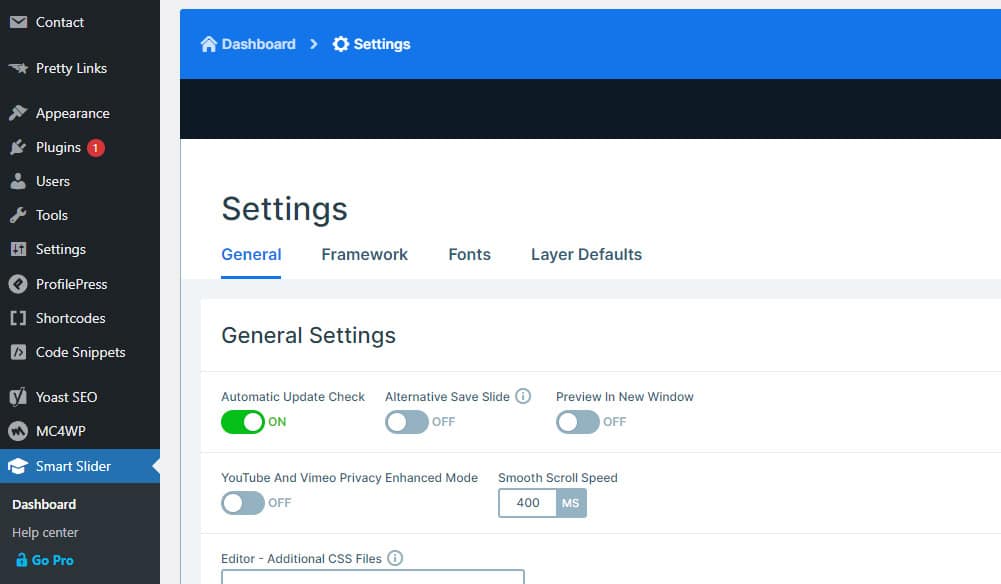Screen dimensions: 1001x584
Task: Click the Pretty Links star icon
Action: coord(19,68)
